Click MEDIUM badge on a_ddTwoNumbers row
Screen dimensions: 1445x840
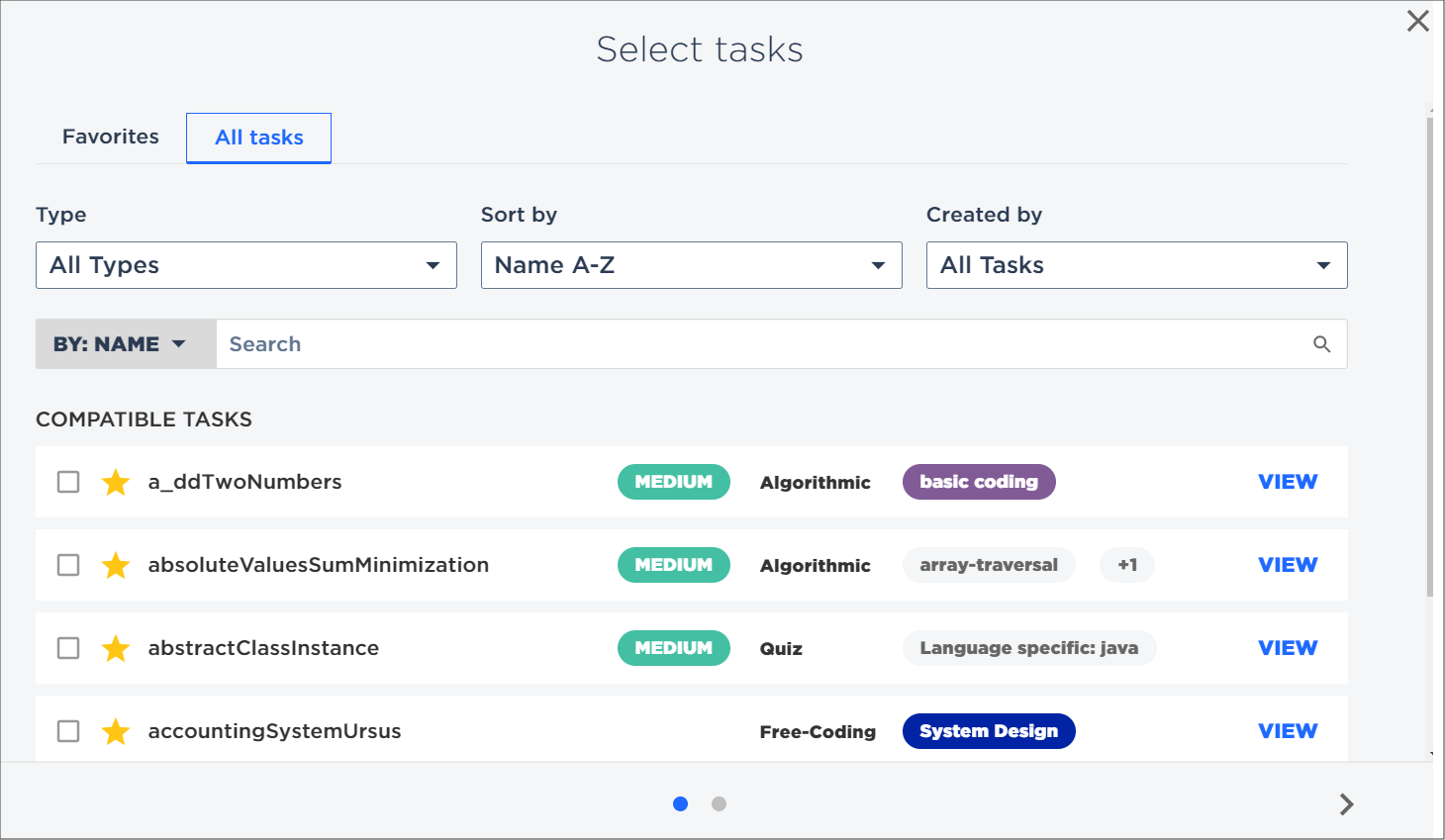click(x=674, y=482)
